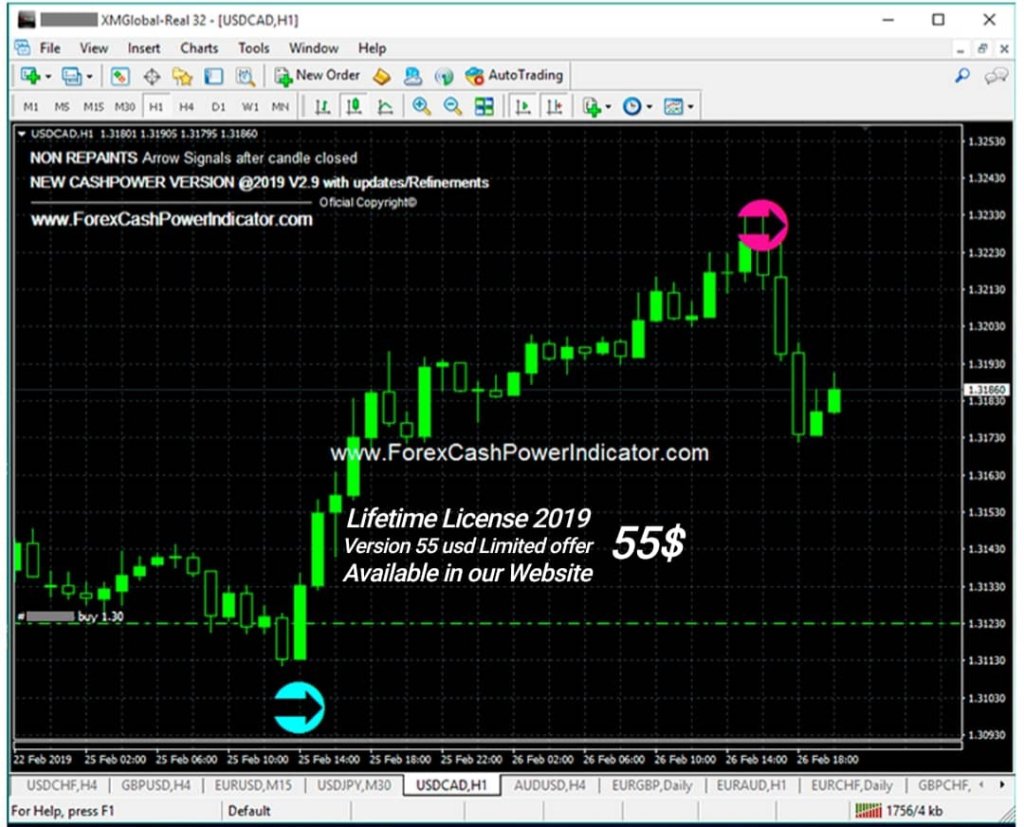The image size is (1024, 827).
Task: Open the View menu
Action: (93, 48)
